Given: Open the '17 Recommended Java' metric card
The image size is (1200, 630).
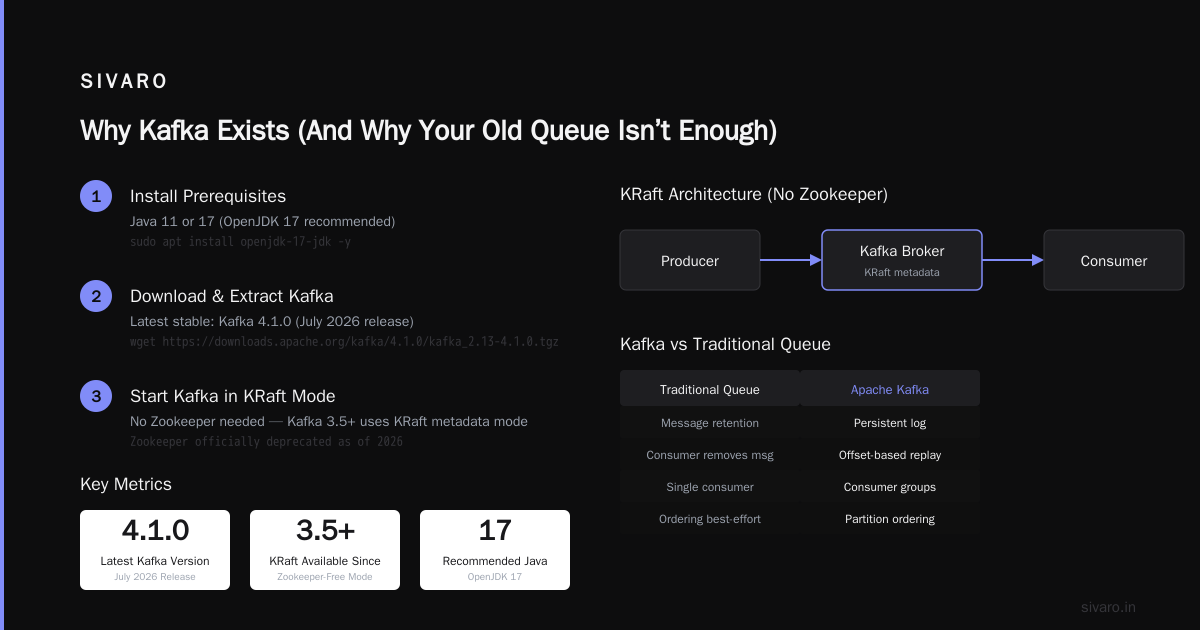Looking at the screenshot, I should point(495,550).
